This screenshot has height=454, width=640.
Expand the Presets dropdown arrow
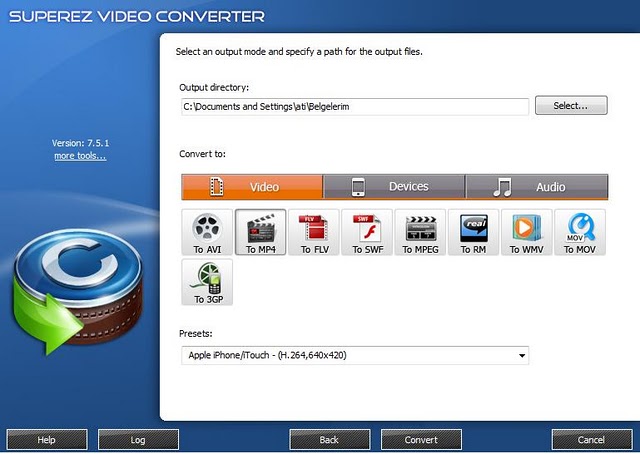point(522,356)
